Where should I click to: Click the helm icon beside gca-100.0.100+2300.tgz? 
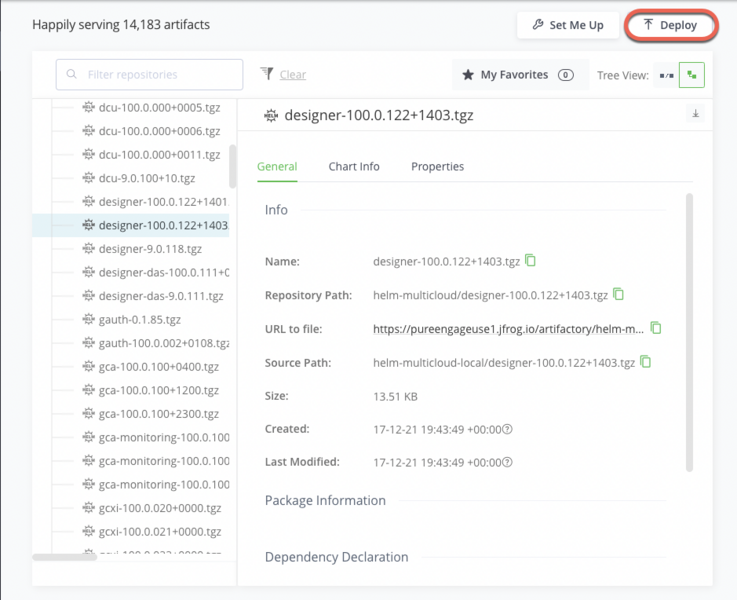click(x=88, y=413)
